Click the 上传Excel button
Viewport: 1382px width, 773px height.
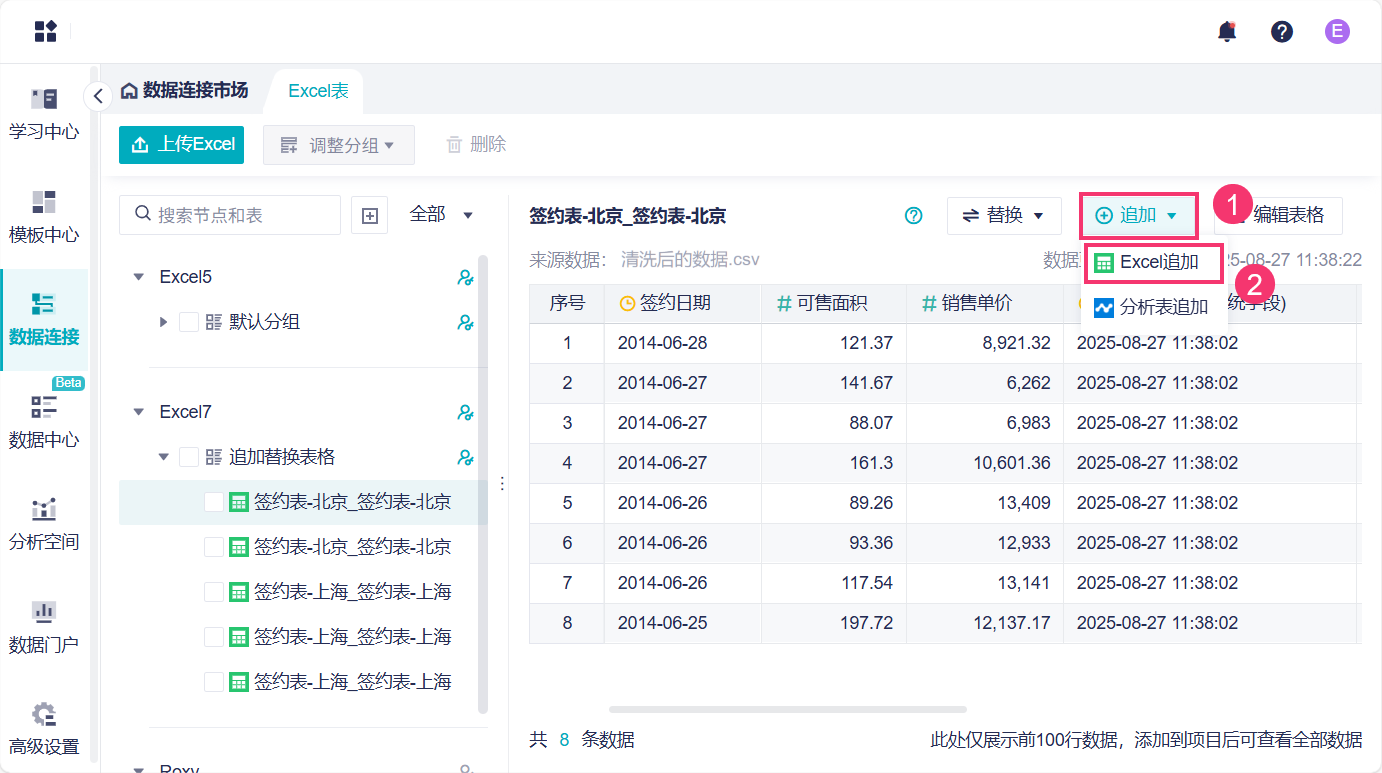[182, 144]
